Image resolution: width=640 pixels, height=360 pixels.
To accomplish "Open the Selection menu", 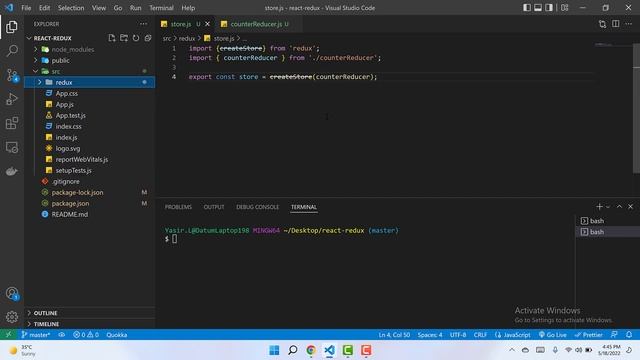I will pyautogui.click(x=71, y=8).
